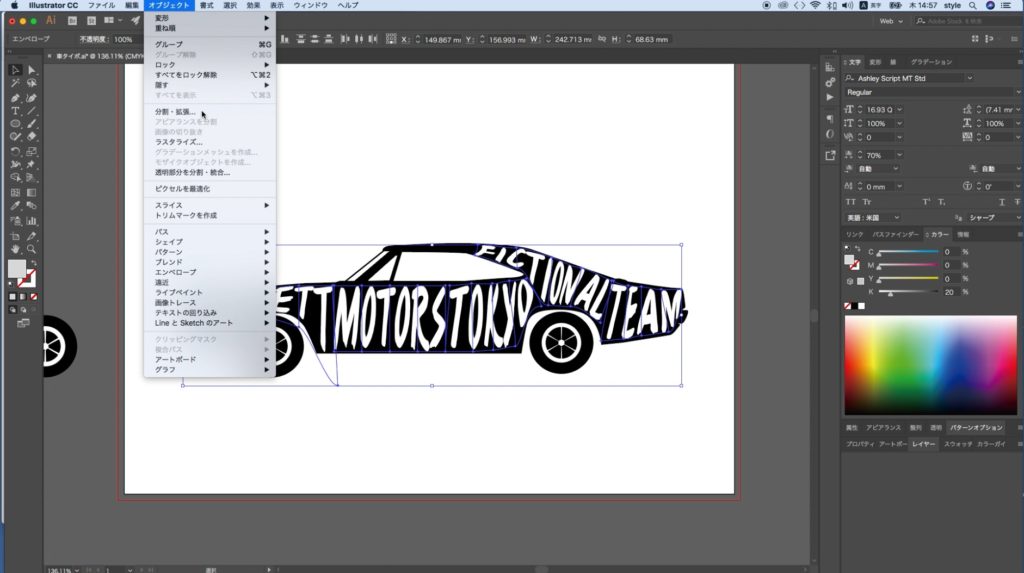1024x573 pixels.
Task: Toggle the Draw Behind mode
Action: point(23,310)
